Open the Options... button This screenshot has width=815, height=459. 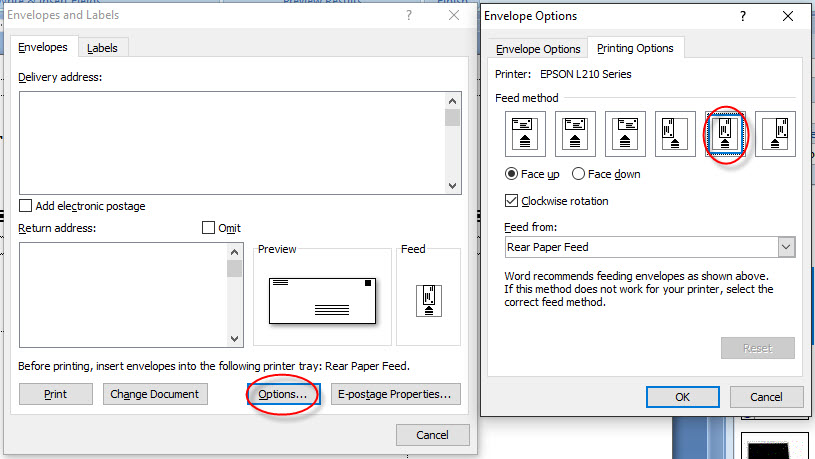point(283,394)
